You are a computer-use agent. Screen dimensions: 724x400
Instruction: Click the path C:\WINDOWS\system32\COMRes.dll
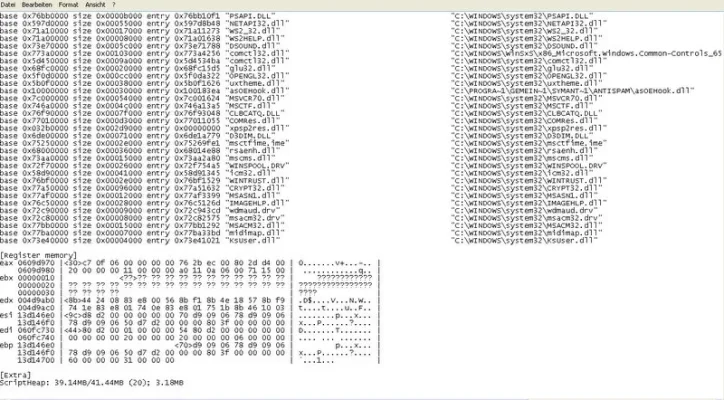[x=524, y=121]
